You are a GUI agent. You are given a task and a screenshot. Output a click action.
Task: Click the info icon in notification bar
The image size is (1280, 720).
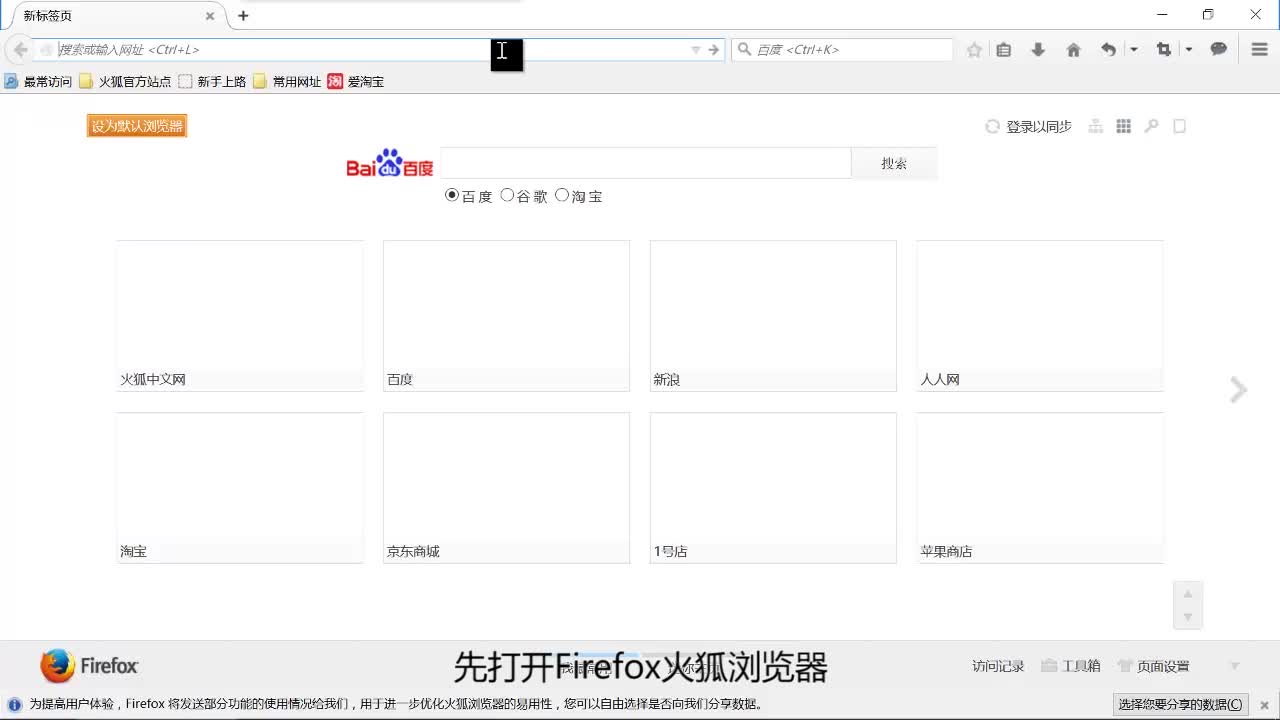14,704
